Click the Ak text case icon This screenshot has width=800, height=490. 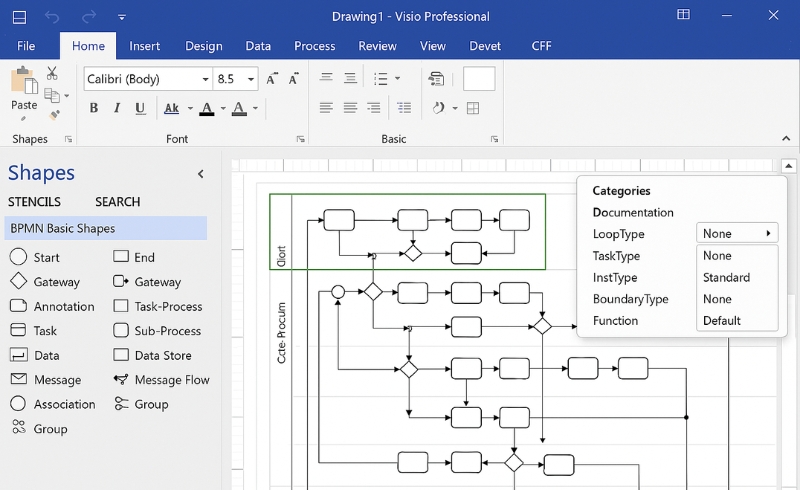pyautogui.click(x=171, y=108)
